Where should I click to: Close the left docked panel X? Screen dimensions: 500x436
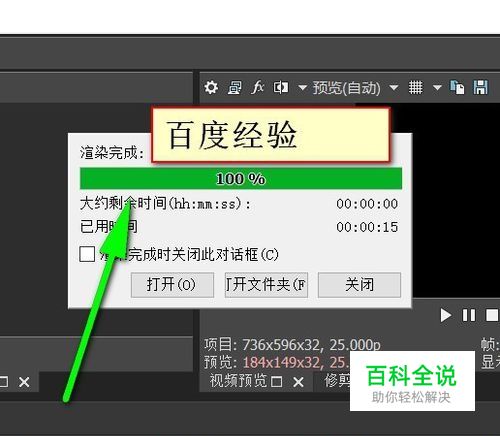coord(24,382)
